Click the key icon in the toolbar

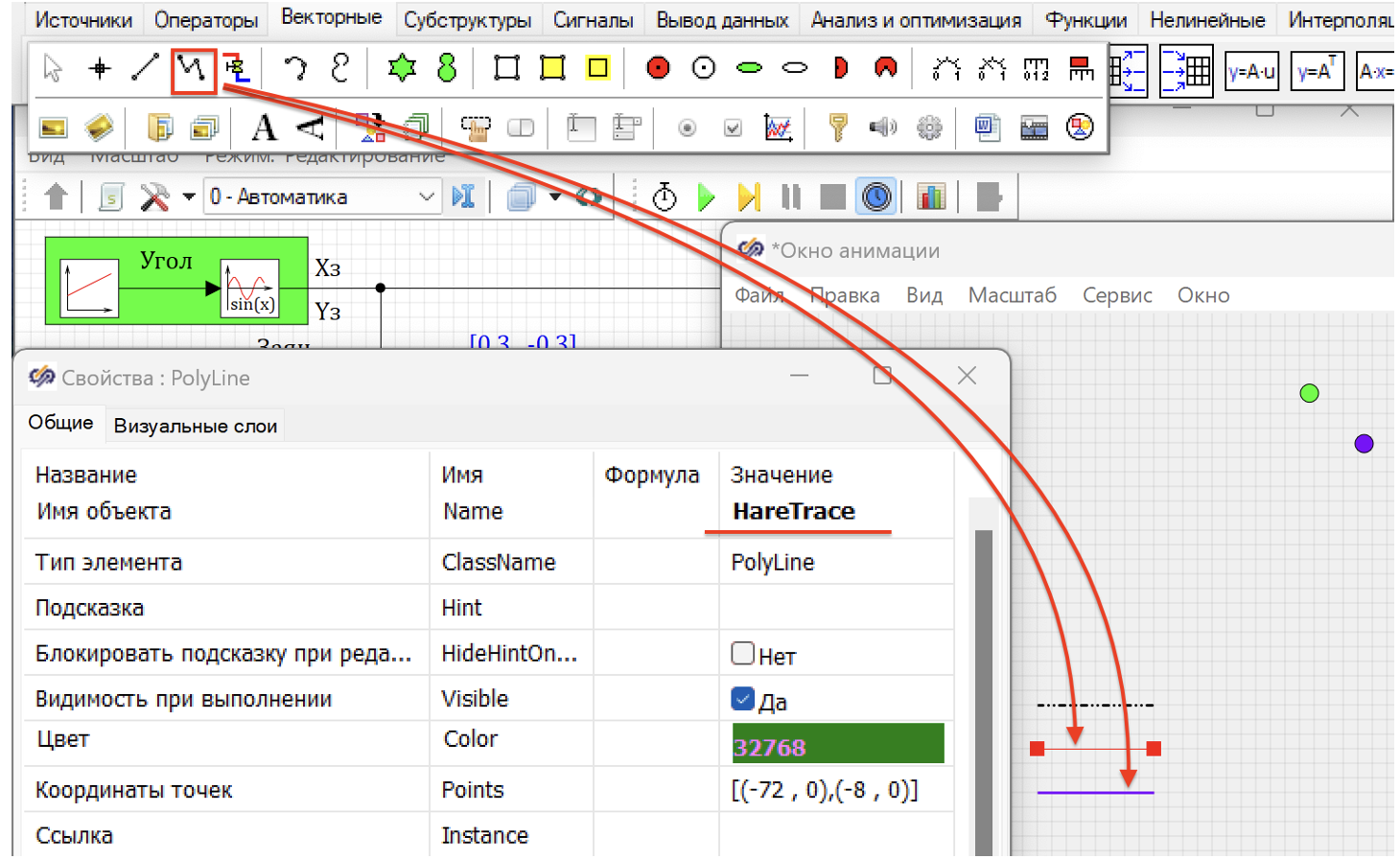[x=838, y=127]
